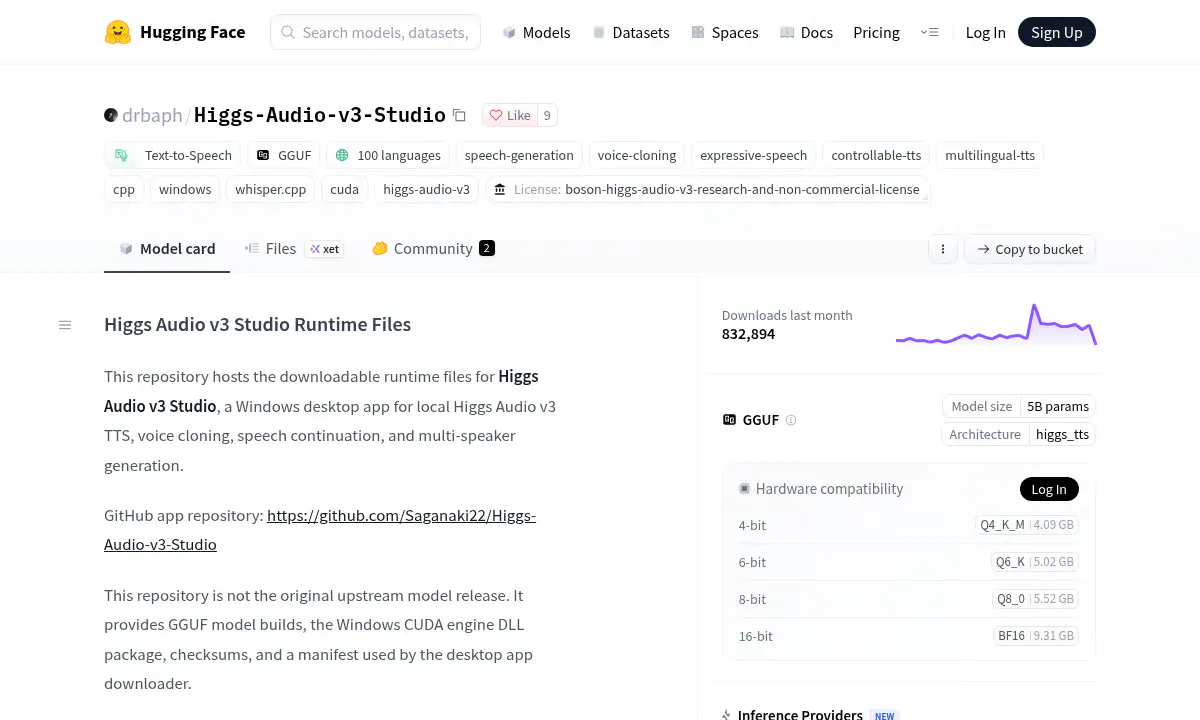The image size is (1200, 720).
Task: Click the heart Like button
Action: pos(509,115)
